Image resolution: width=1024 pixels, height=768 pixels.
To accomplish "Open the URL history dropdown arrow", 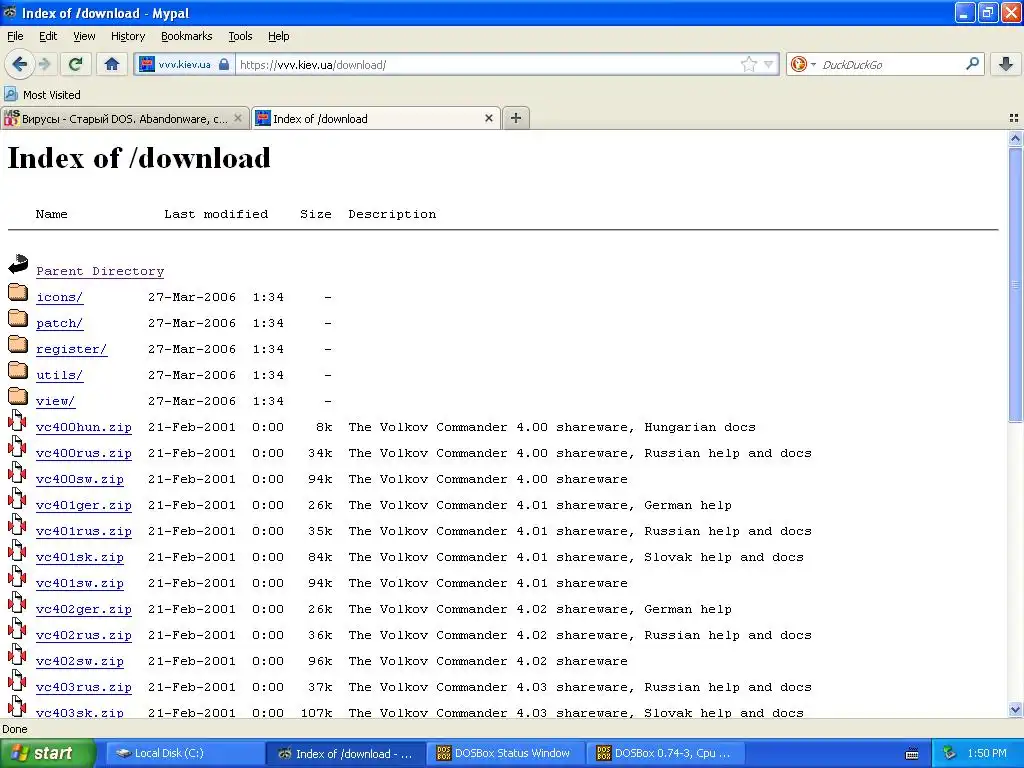I will pyautogui.click(x=769, y=64).
